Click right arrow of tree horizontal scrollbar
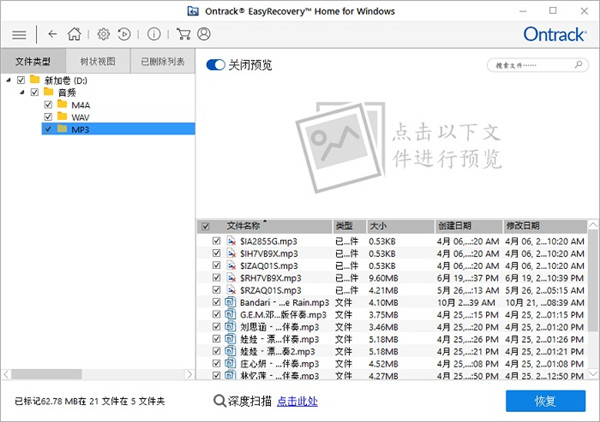The image size is (600, 422). (189, 374)
